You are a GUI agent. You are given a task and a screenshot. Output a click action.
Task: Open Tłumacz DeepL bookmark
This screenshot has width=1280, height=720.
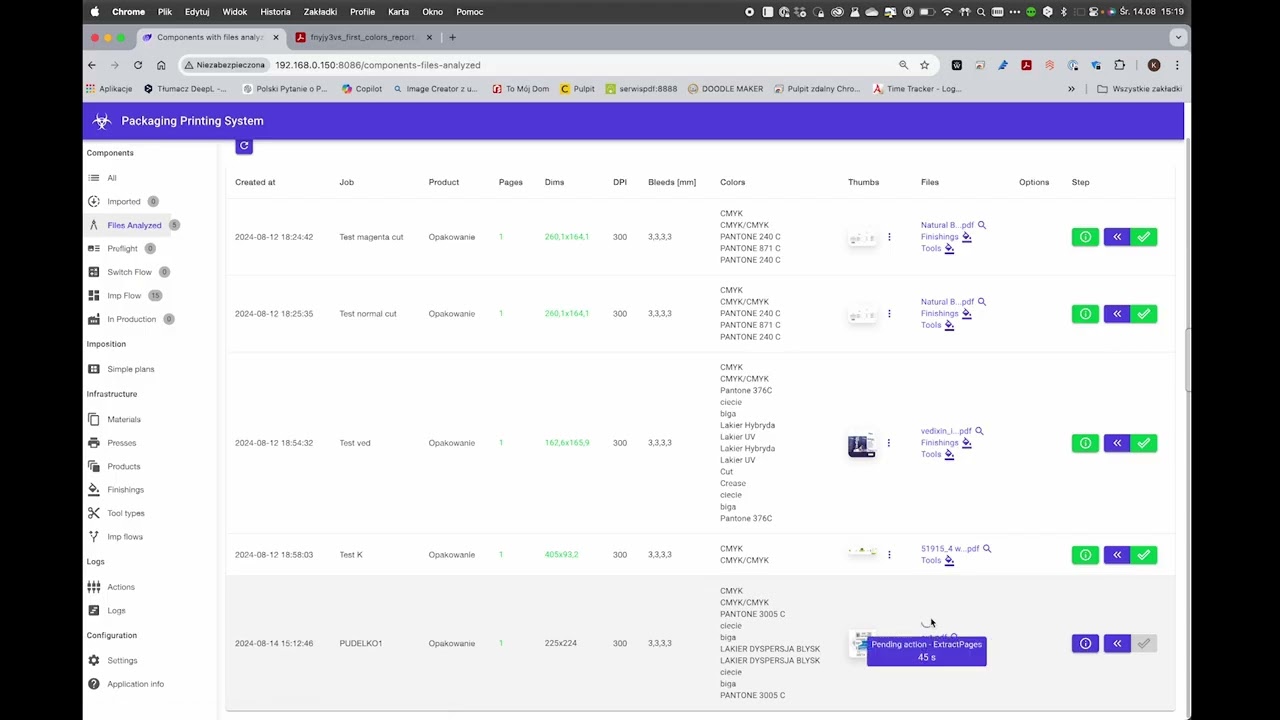click(x=185, y=89)
